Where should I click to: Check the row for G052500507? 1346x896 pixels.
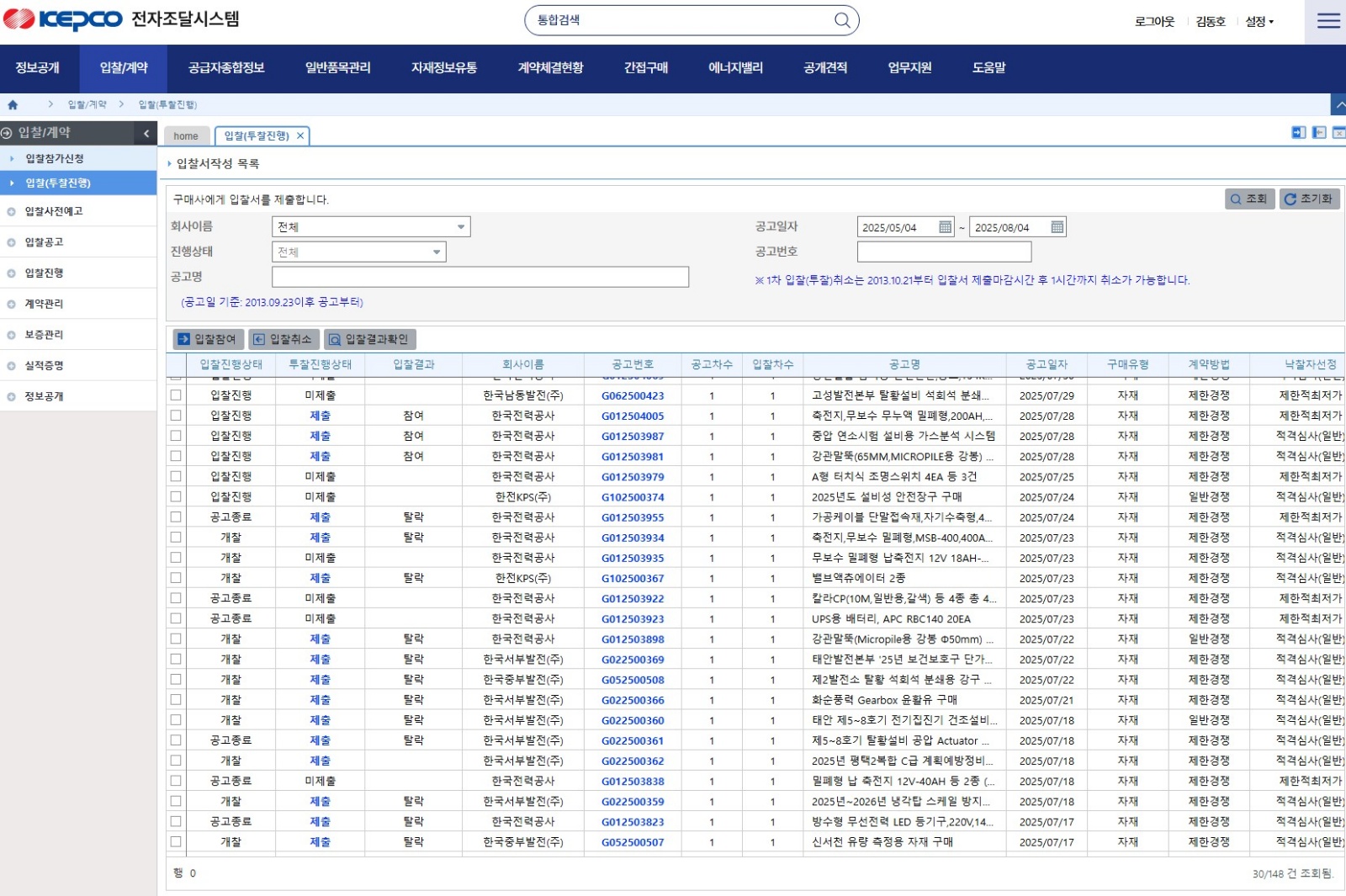click(176, 841)
